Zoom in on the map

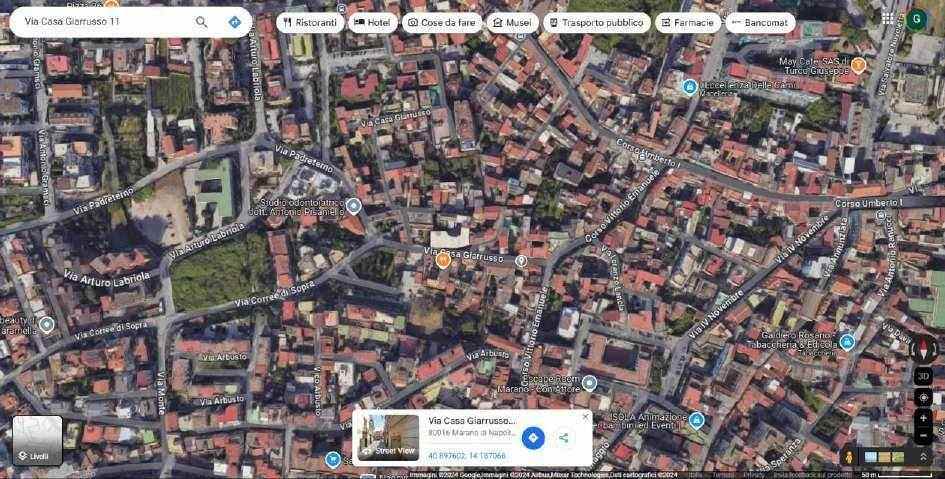pos(923,416)
